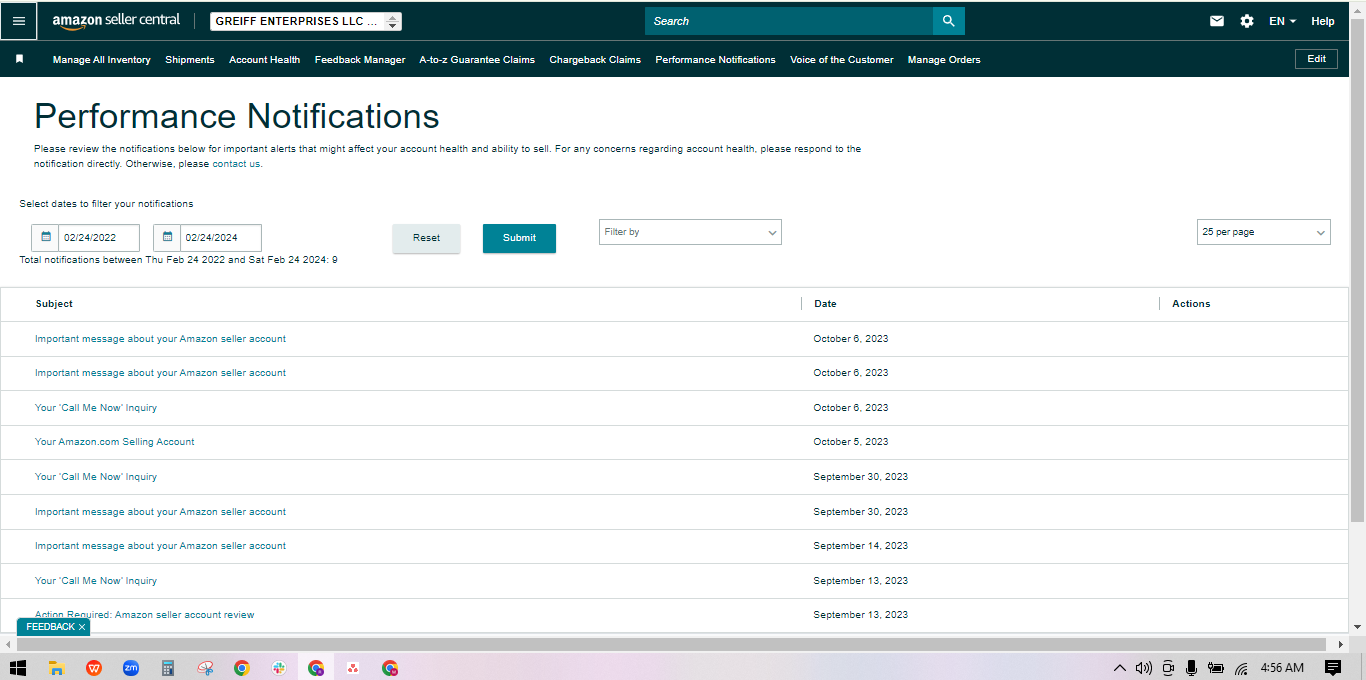Open Voice of the Customer

[x=842, y=60]
